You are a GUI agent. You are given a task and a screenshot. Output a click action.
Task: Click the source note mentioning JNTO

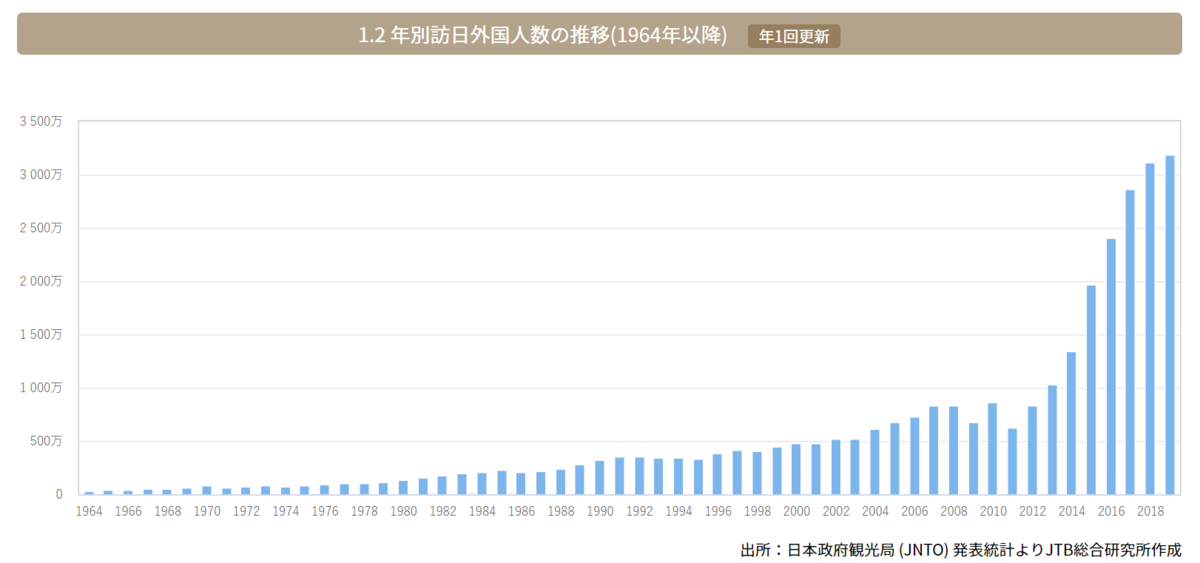point(960,550)
